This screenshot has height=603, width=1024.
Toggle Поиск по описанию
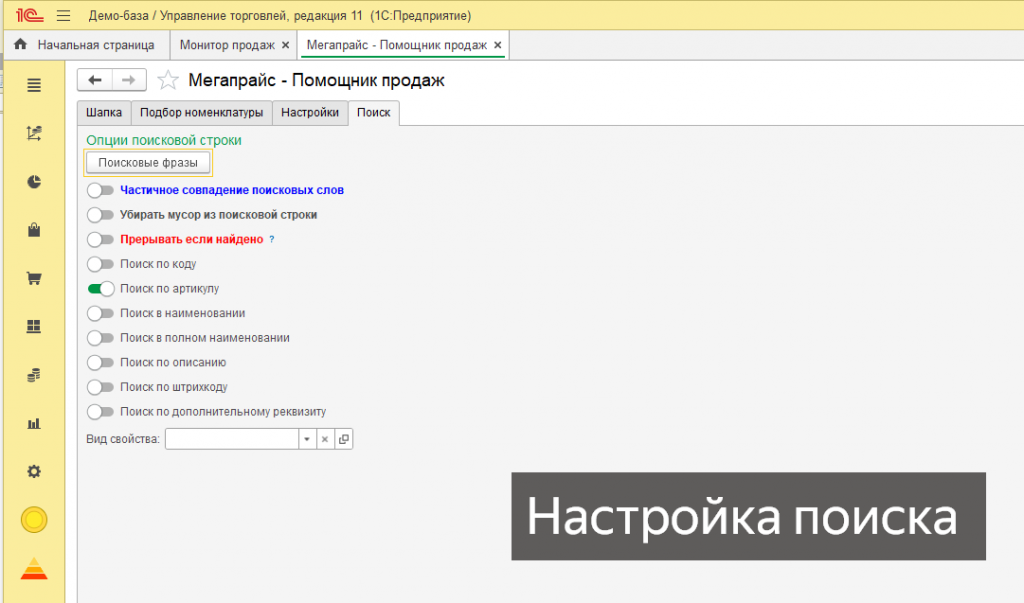point(101,363)
